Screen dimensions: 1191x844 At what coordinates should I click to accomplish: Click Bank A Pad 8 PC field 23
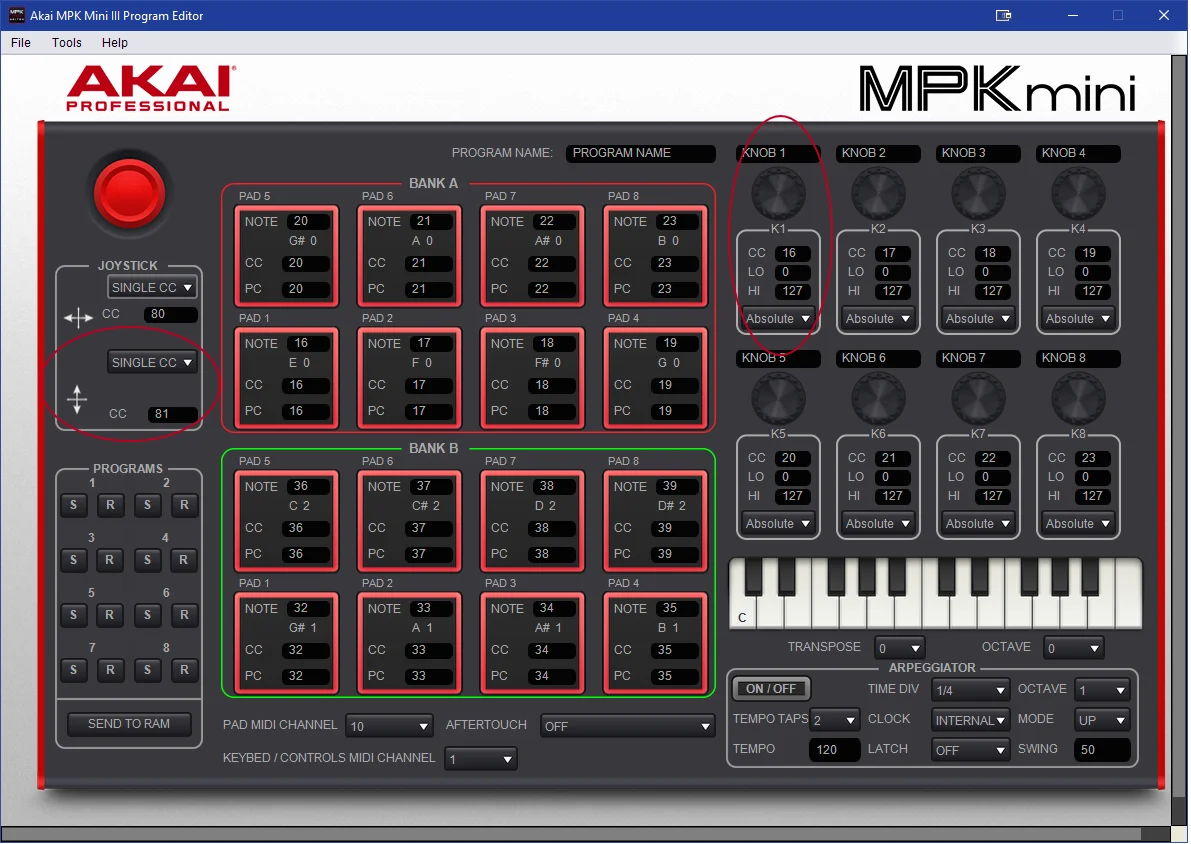tap(674, 289)
